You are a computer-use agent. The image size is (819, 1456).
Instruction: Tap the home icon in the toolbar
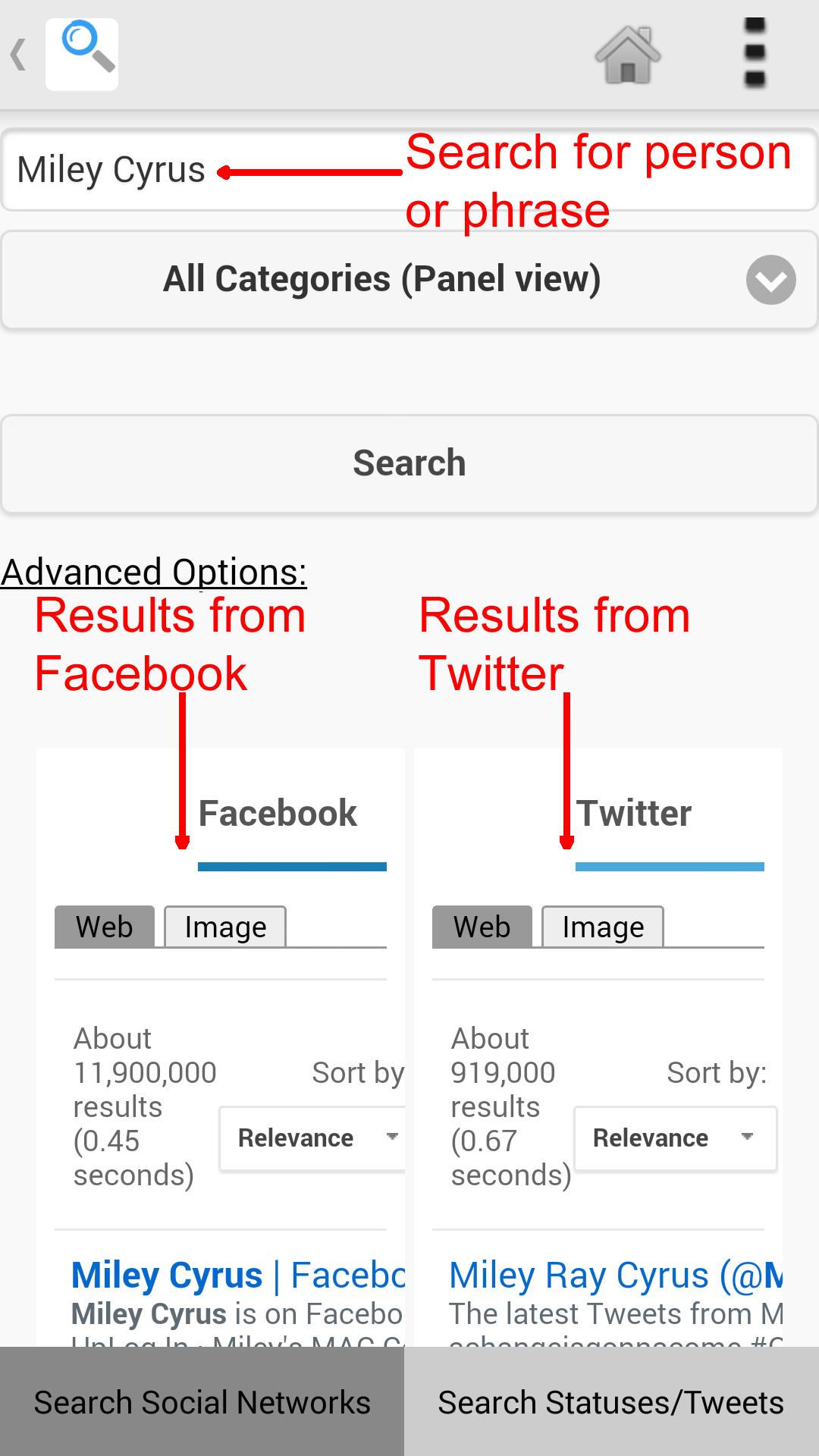[628, 54]
